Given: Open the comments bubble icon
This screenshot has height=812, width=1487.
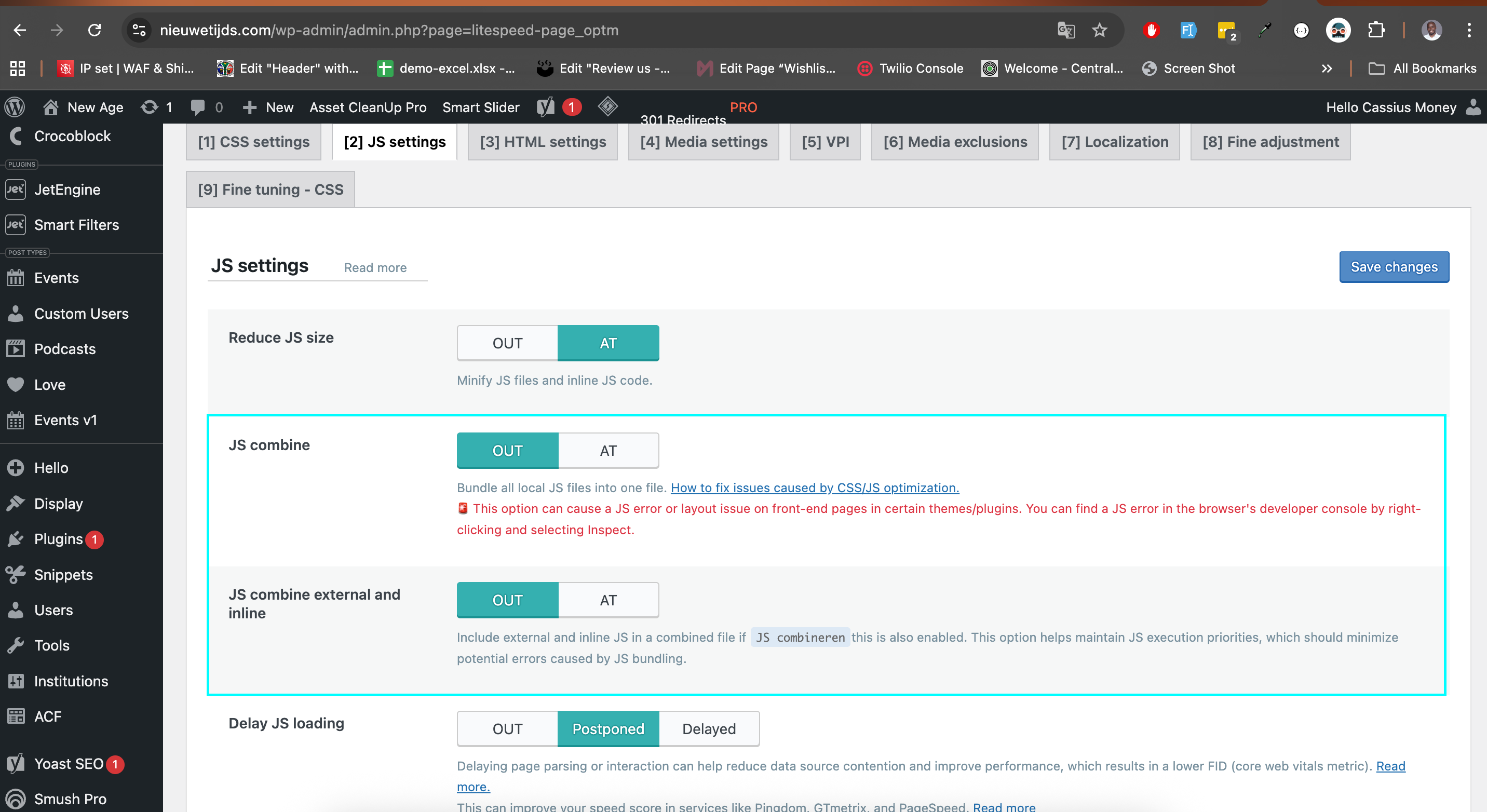Looking at the screenshot, I should 197,107.
